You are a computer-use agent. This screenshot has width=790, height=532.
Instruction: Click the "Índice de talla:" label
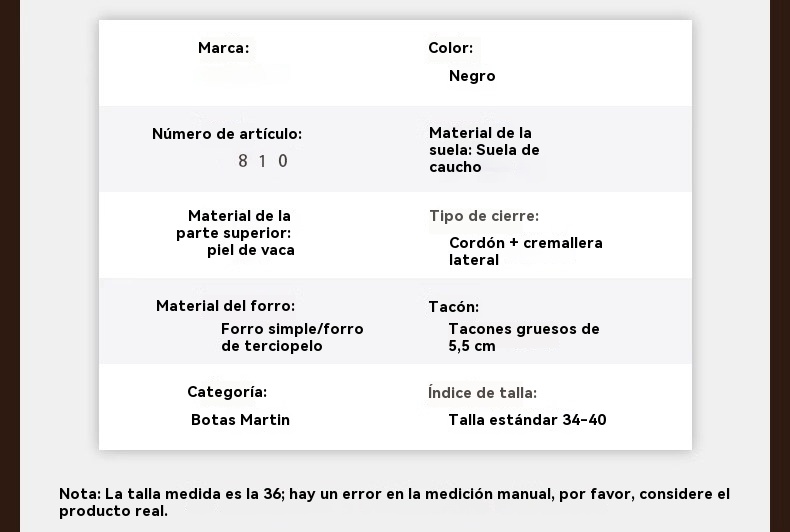point(481,393)
